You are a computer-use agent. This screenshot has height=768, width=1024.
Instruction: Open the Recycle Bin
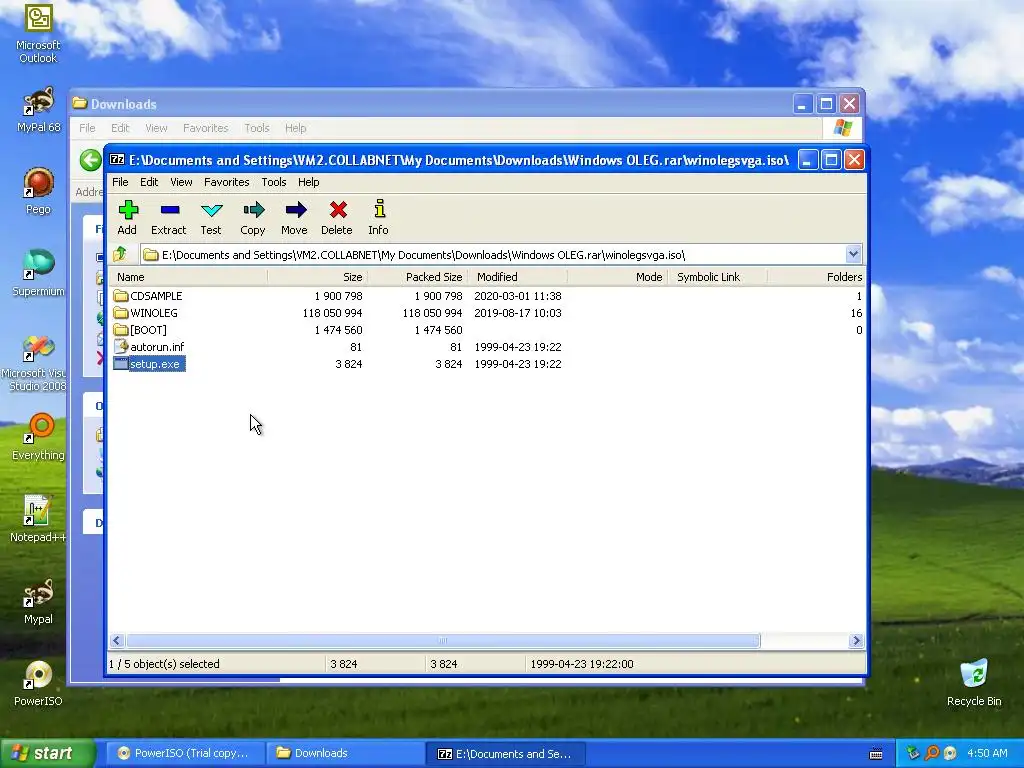pyautogui.click(x=974, y=684)
